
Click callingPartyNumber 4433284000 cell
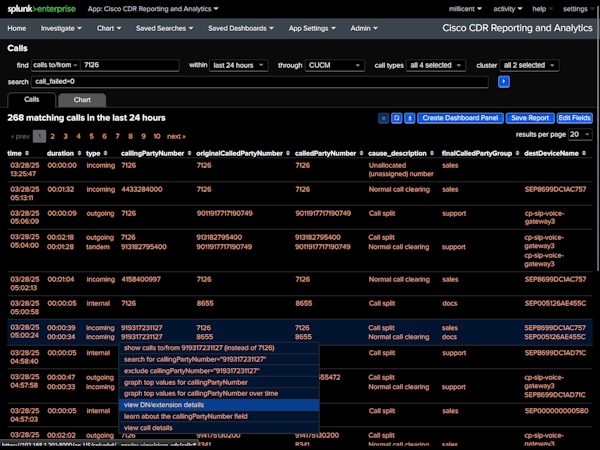142,189
